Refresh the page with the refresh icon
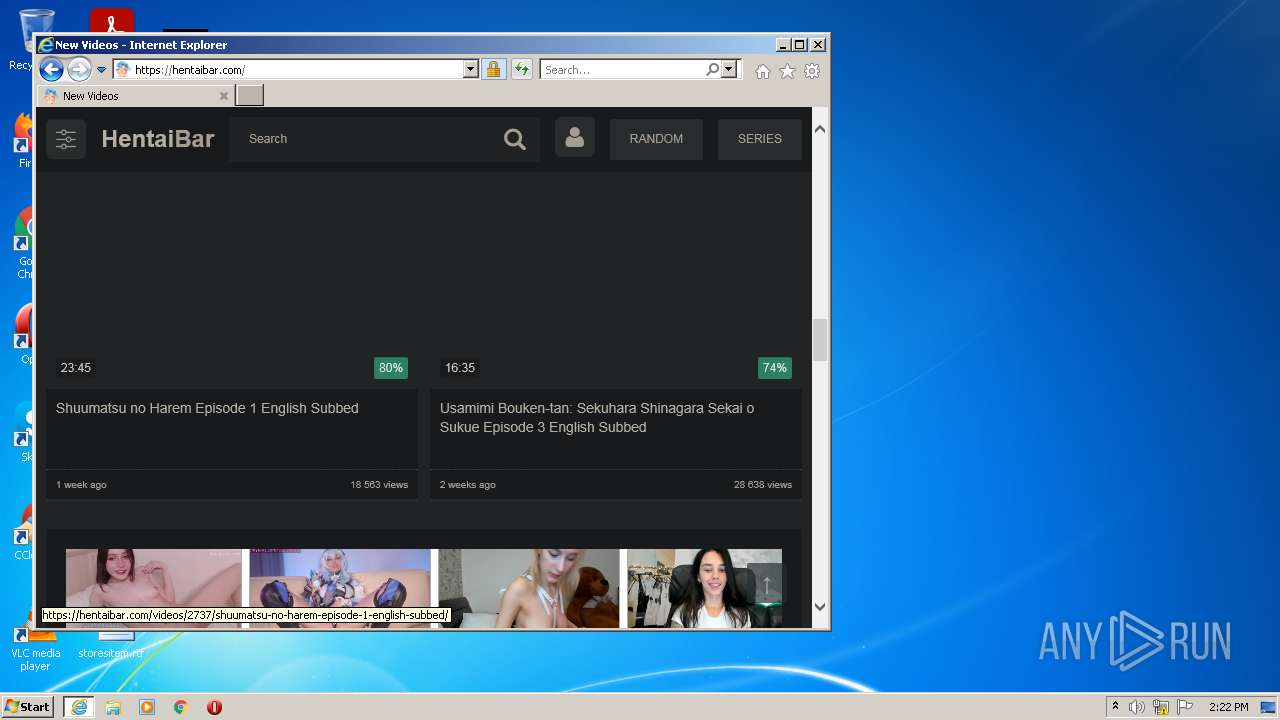1280x720 pixels. pos(522,70)
